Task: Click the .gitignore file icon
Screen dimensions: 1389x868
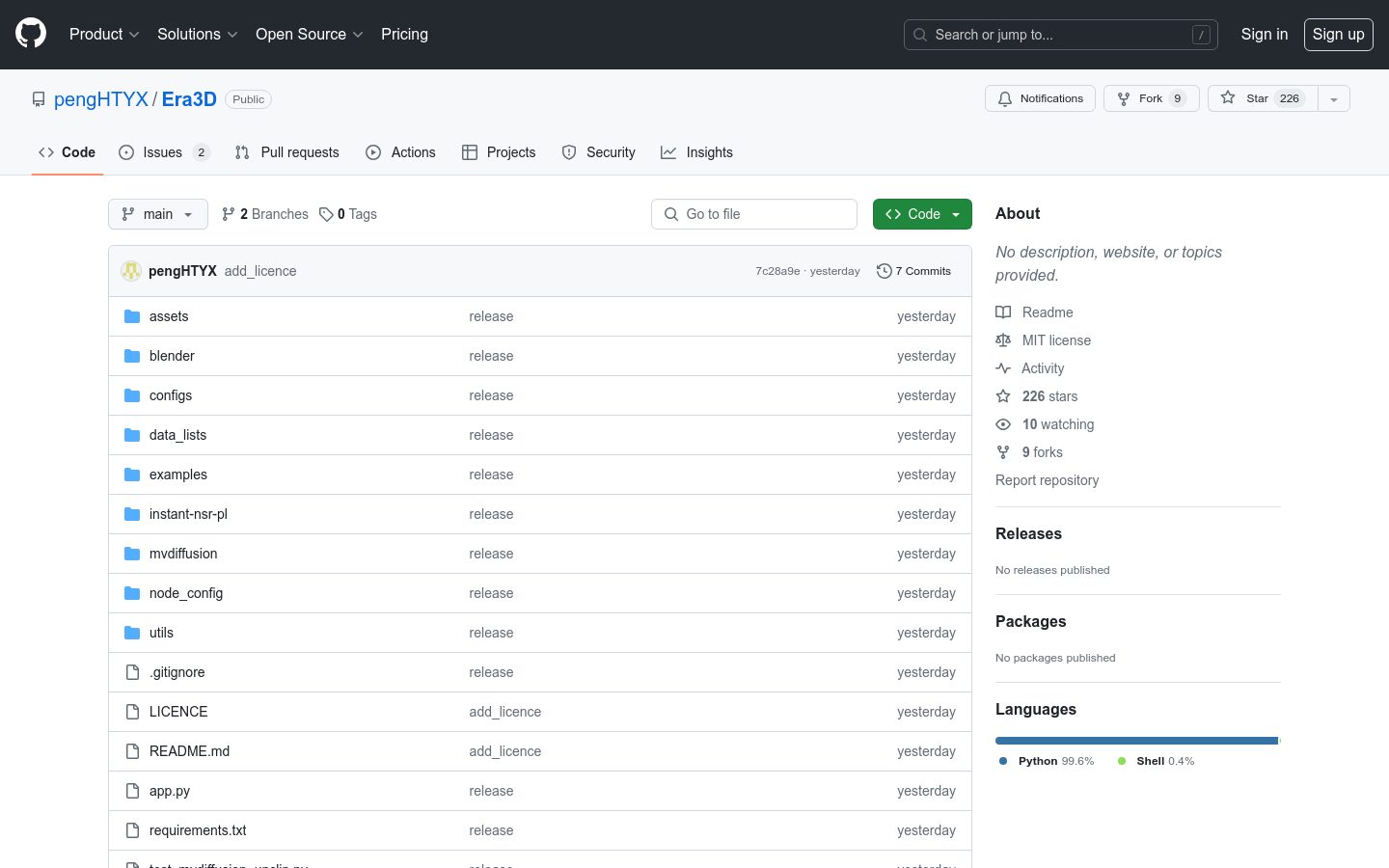Action: pyautogui.click(x=132, y=672)
